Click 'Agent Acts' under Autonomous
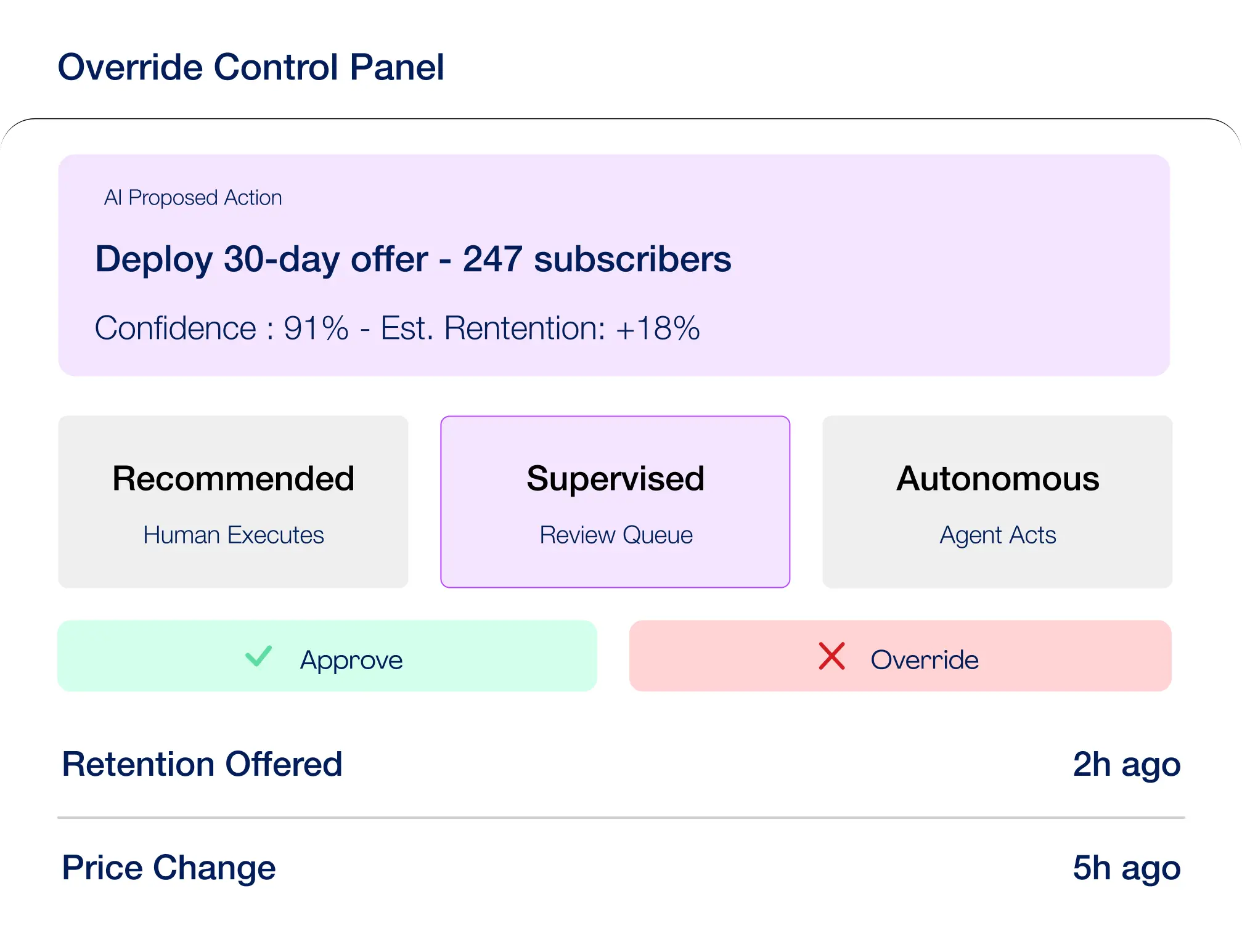The width and height of the screenshot is (1242, 952). pyautogui.click(x=997, y=535)
